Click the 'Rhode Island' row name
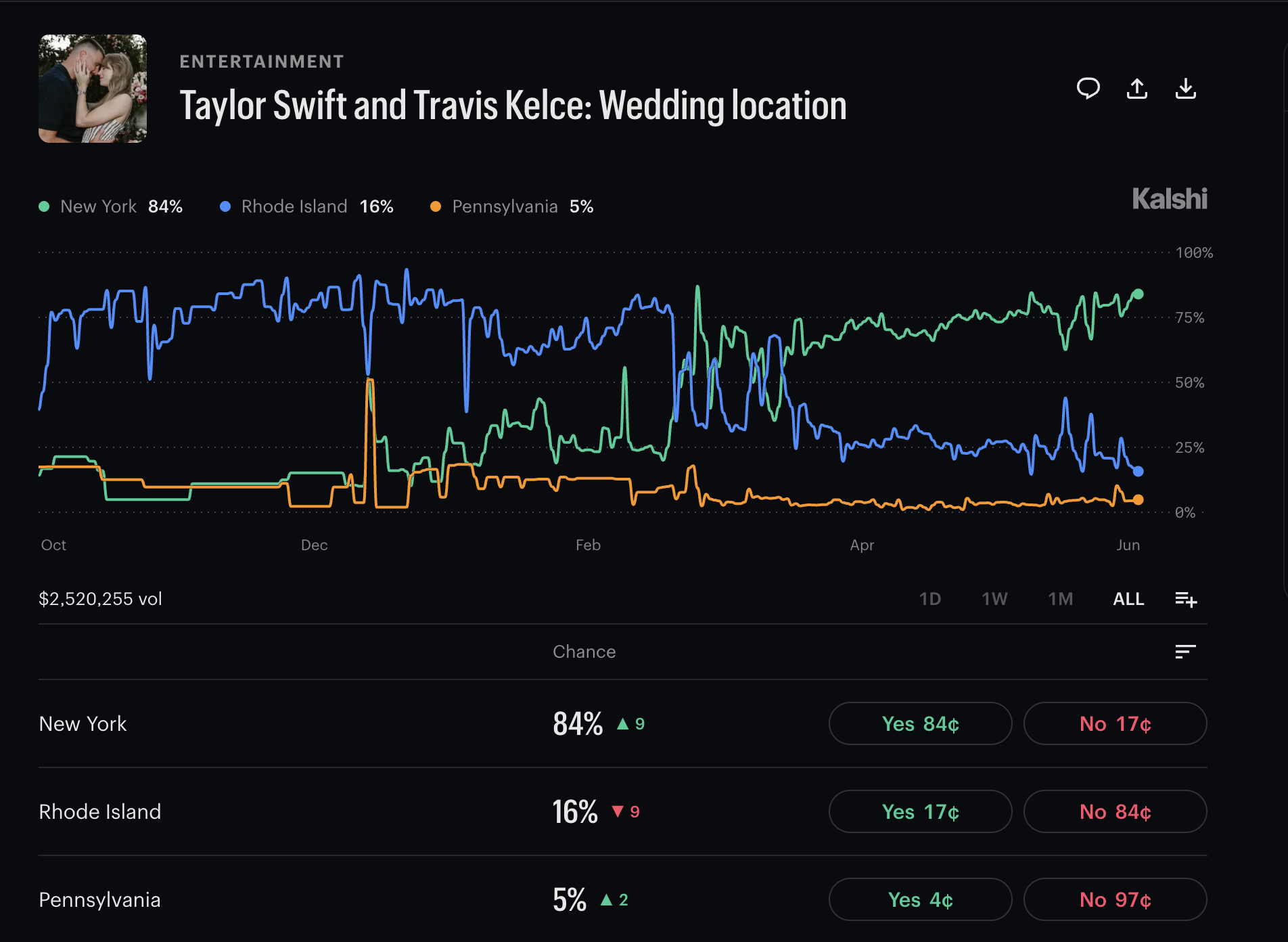The image size is (1288, 942). tap(100, 811)
